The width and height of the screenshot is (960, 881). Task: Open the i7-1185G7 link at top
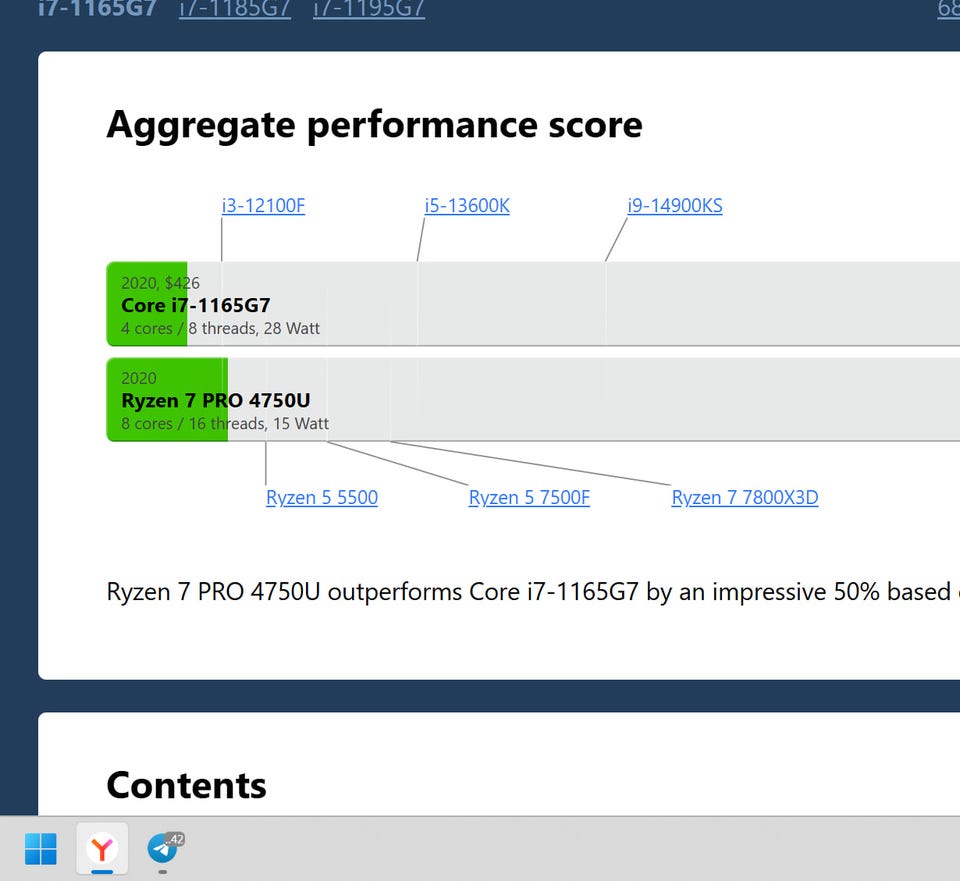(x=234, y=9)
